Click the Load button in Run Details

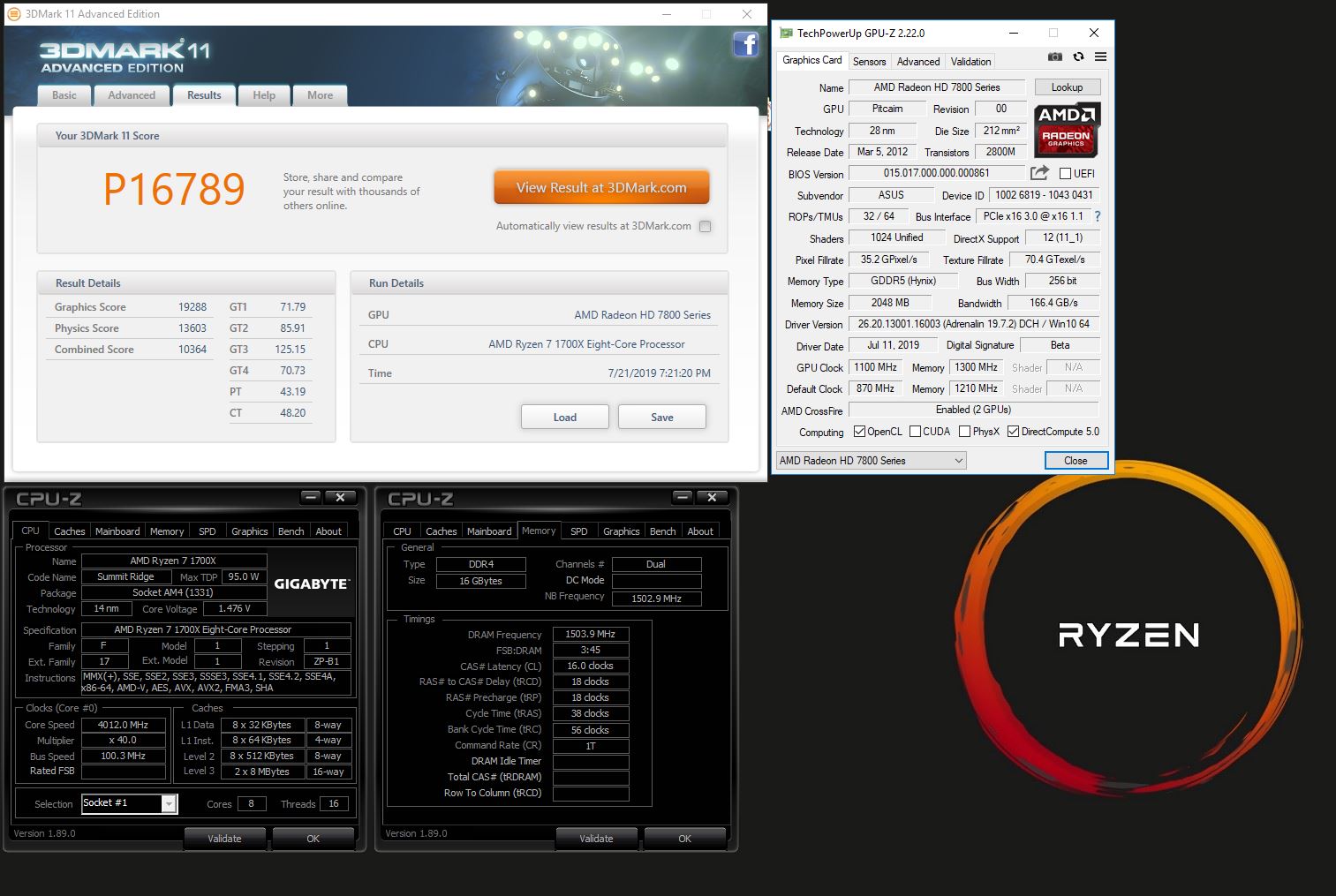(x=565, y=418)
